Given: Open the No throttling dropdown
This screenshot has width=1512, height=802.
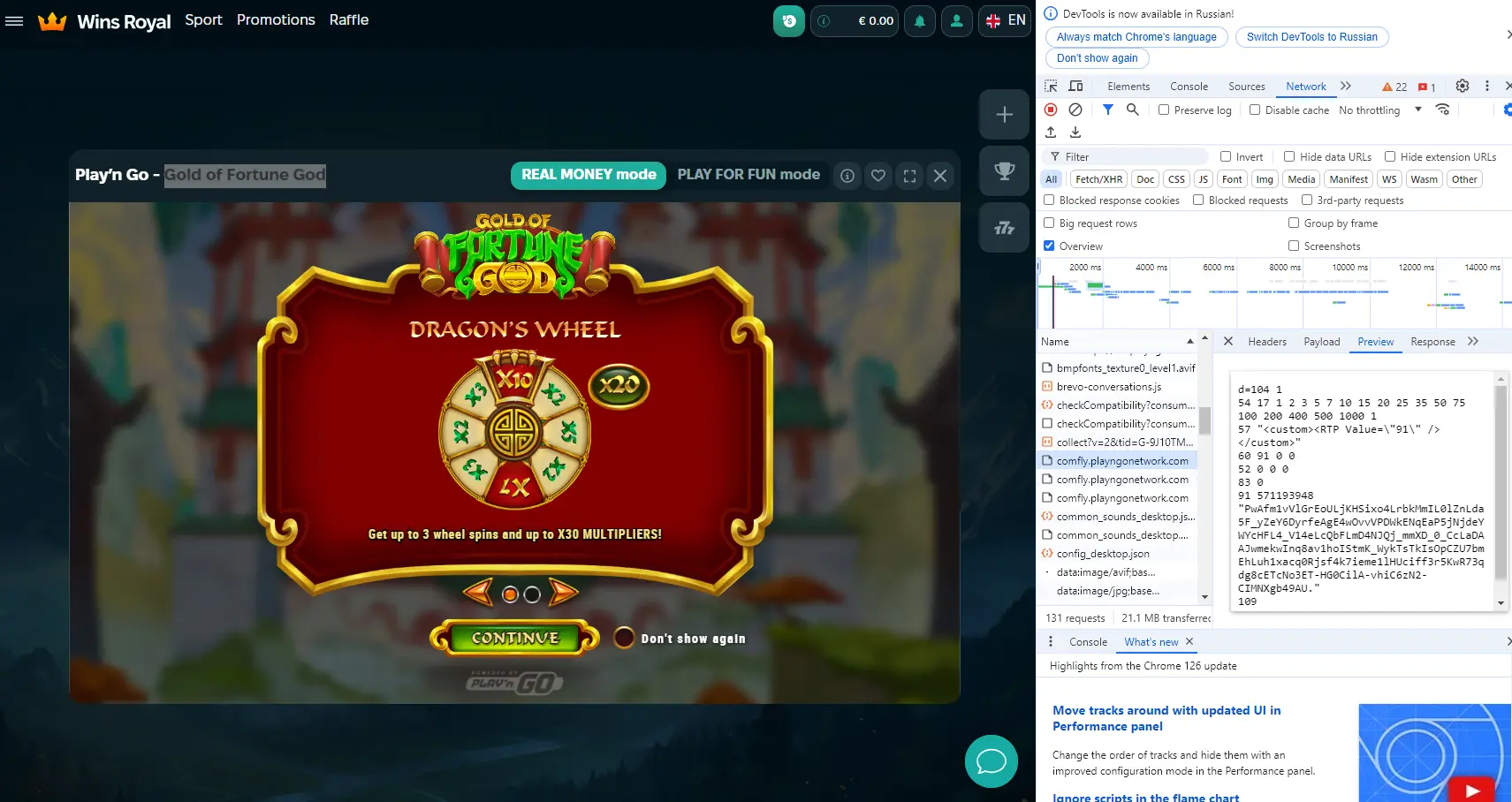Looking at the screenshot, I should point(1380,110).
